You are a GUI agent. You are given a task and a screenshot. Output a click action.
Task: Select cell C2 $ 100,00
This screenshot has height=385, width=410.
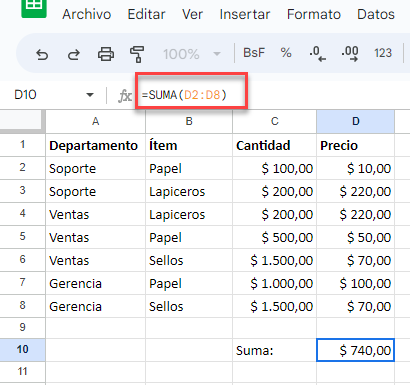tap(274, 168)
